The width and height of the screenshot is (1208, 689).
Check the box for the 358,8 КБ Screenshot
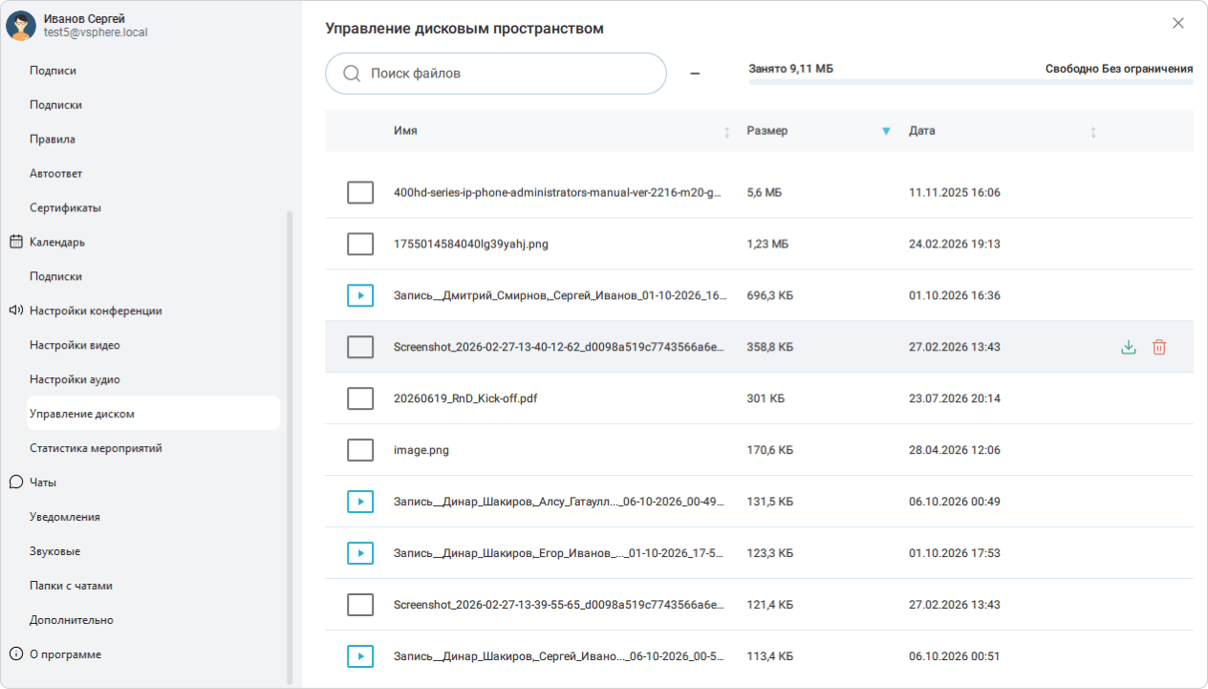point(360,347)
